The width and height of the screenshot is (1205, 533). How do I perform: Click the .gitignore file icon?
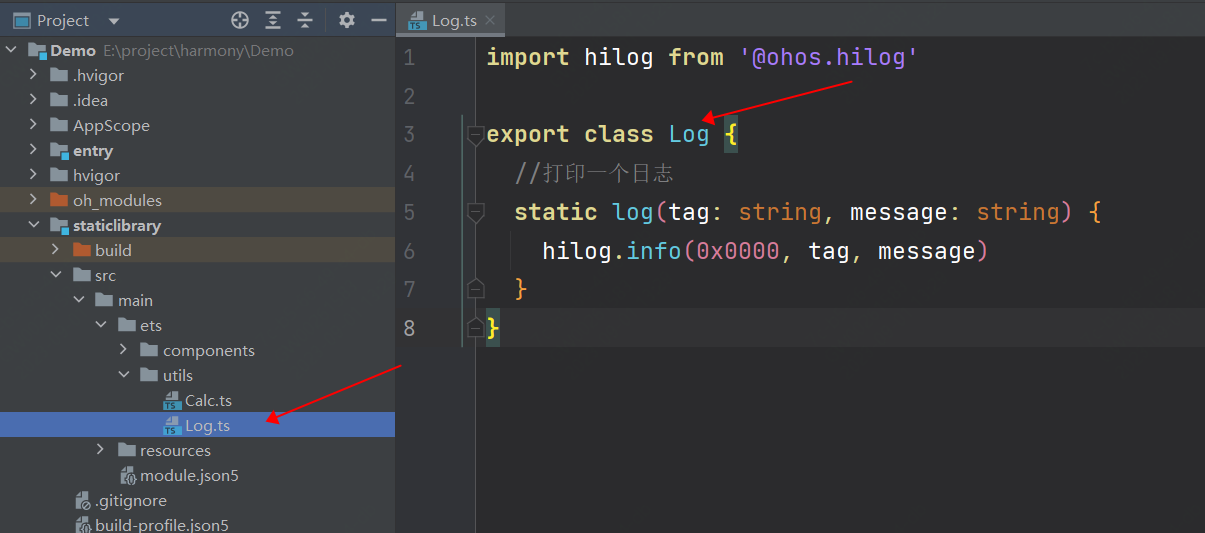click(83, 501)
